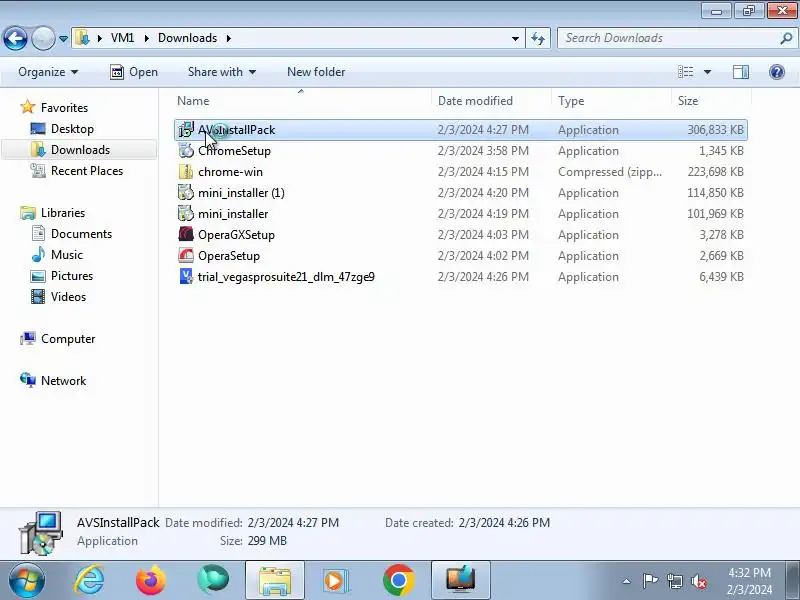This screenshot has height=600, width=800.
Task: Click the 2/3/2024 4:03 PM date cell
Action: pos(483,235)
